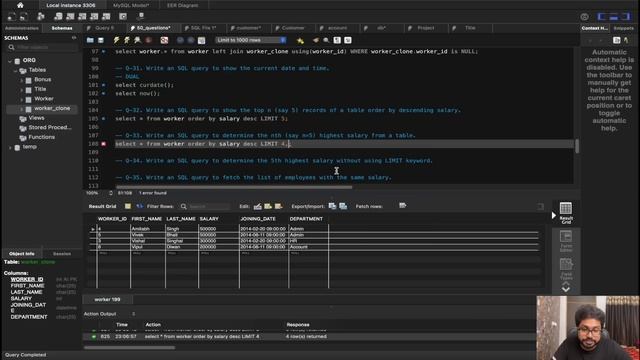Expand the Title table node
640x360 pixels.
coord(22,90)
